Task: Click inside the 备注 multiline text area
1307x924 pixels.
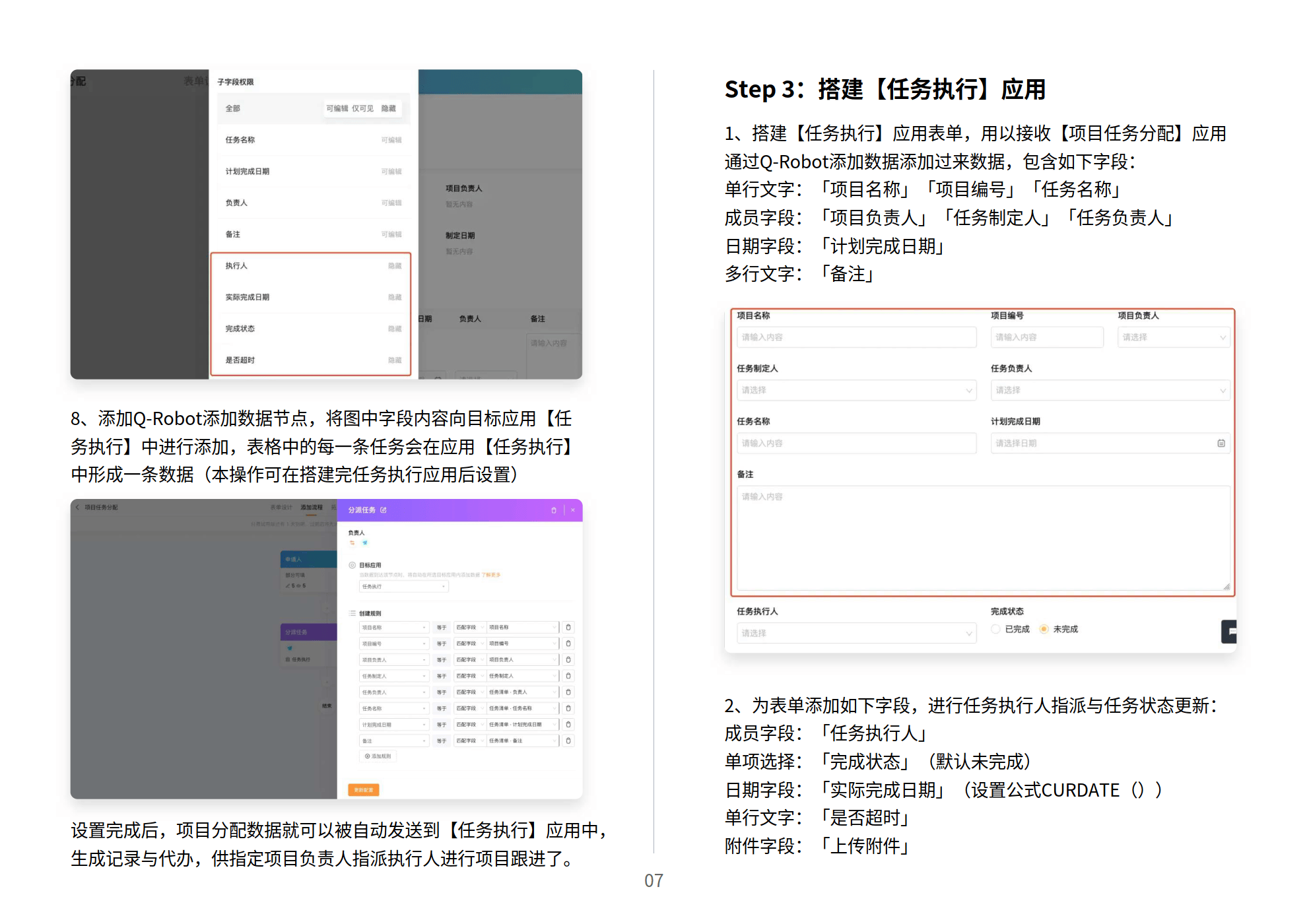Action: click(982, 538)
